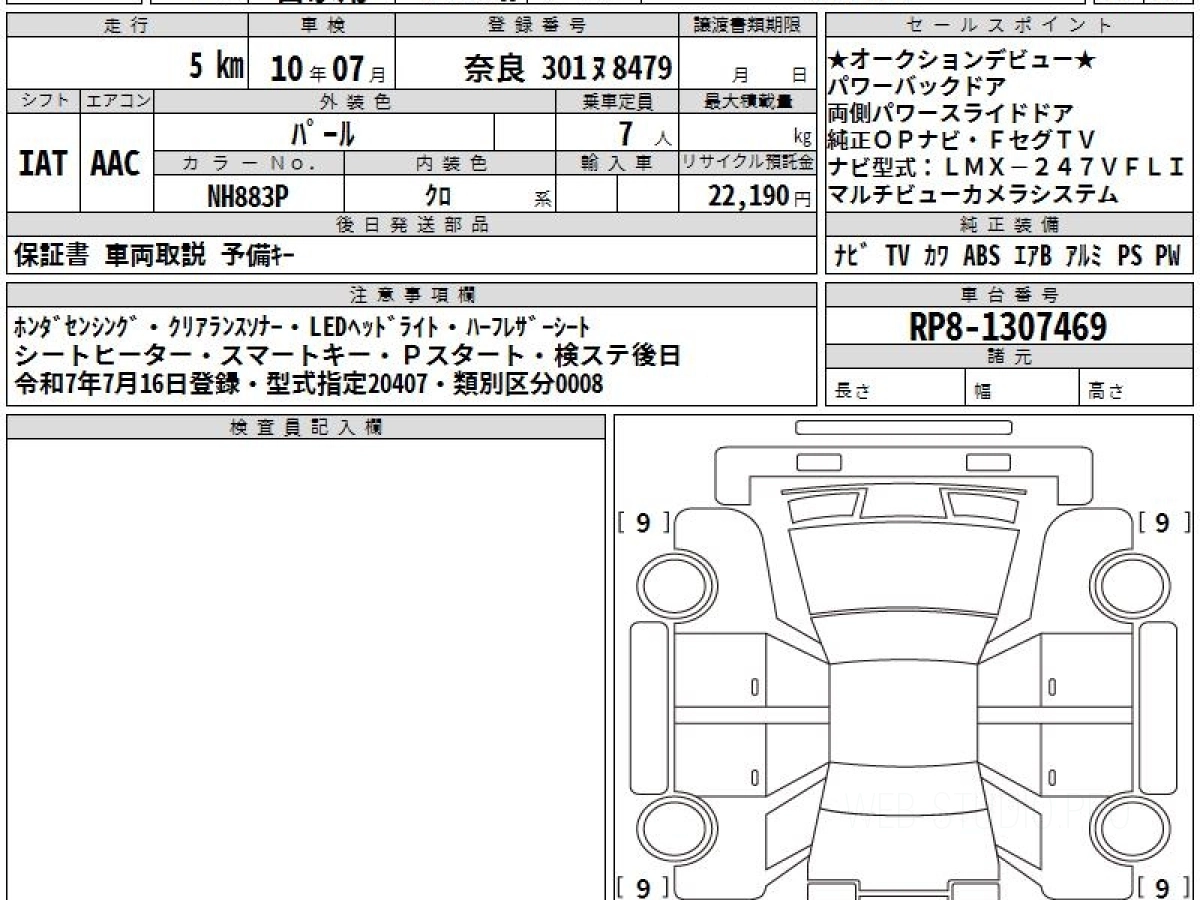Viewport: 1200px width, 900px height.
Task: Click the 高さ dimension cell
Action: pos(1135,388)
